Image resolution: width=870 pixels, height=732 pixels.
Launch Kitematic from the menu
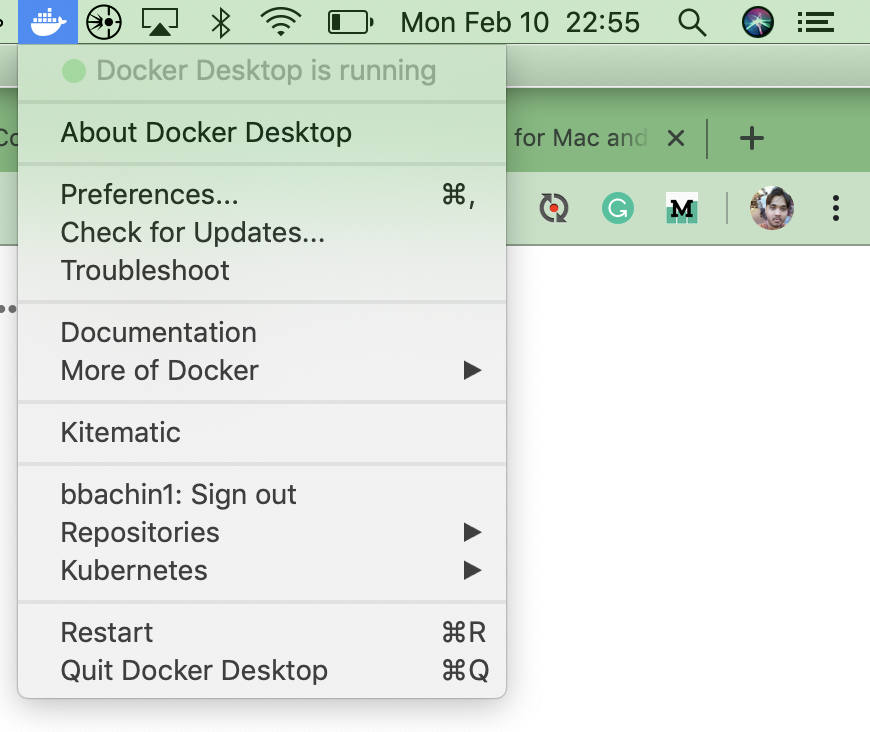(262, 432)
